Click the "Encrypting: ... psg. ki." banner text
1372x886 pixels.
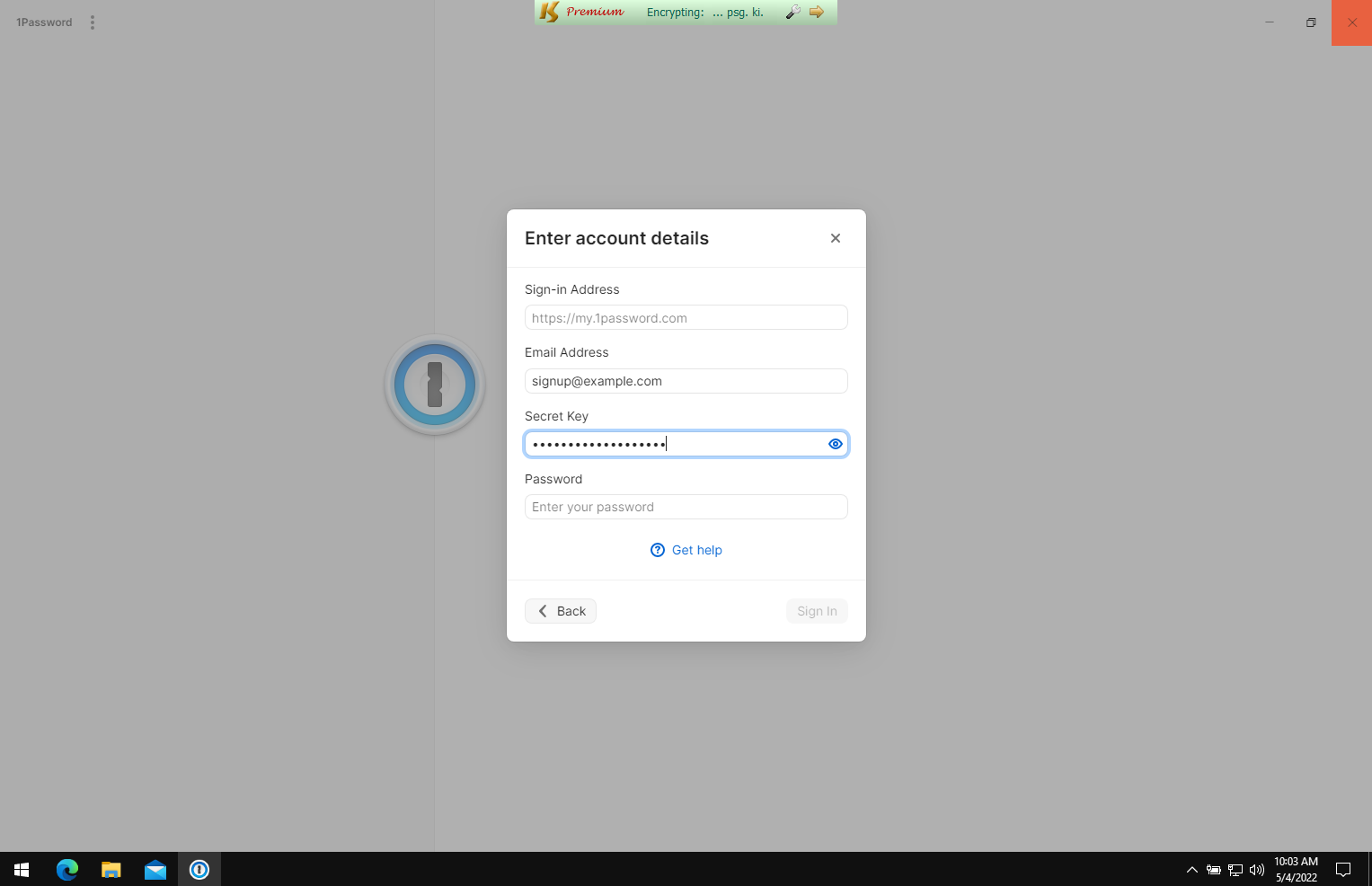tap(705, 13)
